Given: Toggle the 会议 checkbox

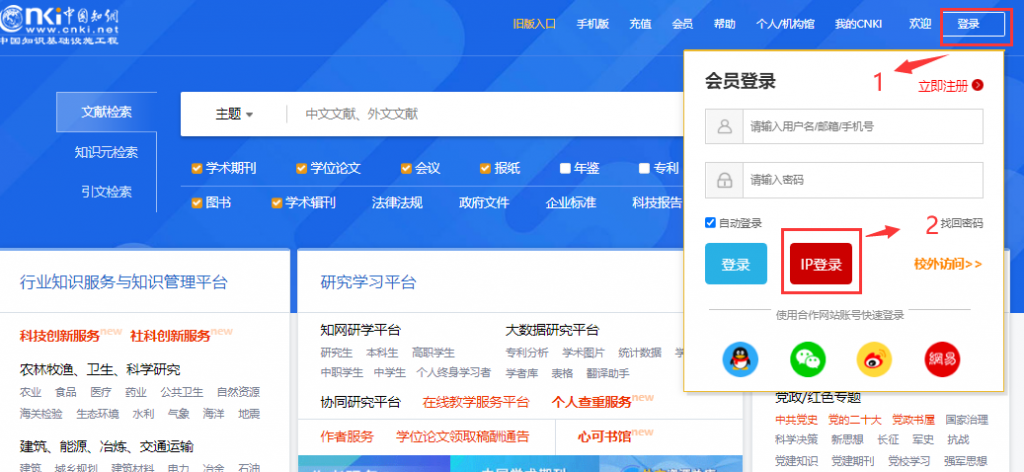Looking at the screenshot, I should [x=406, y=168].
